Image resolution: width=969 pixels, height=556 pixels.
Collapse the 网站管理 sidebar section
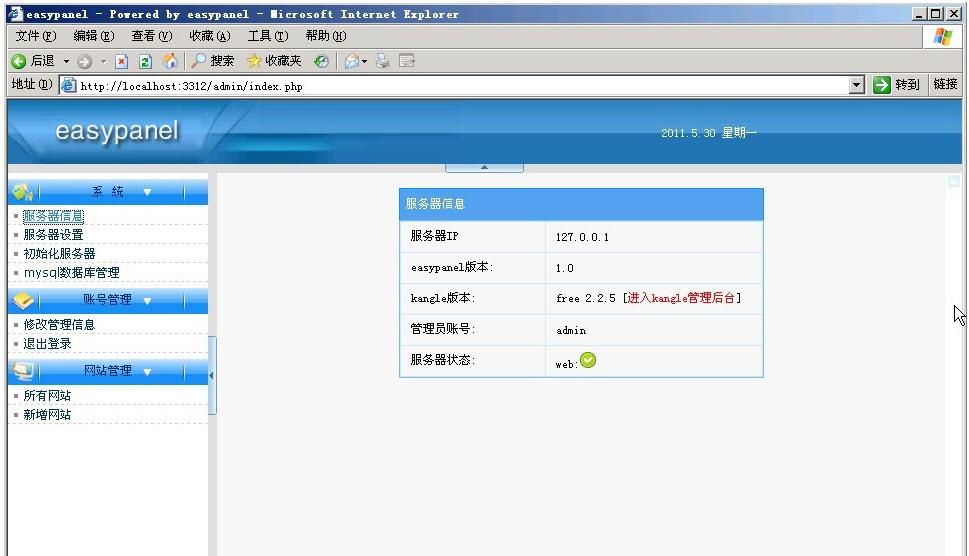pos(147,372)
